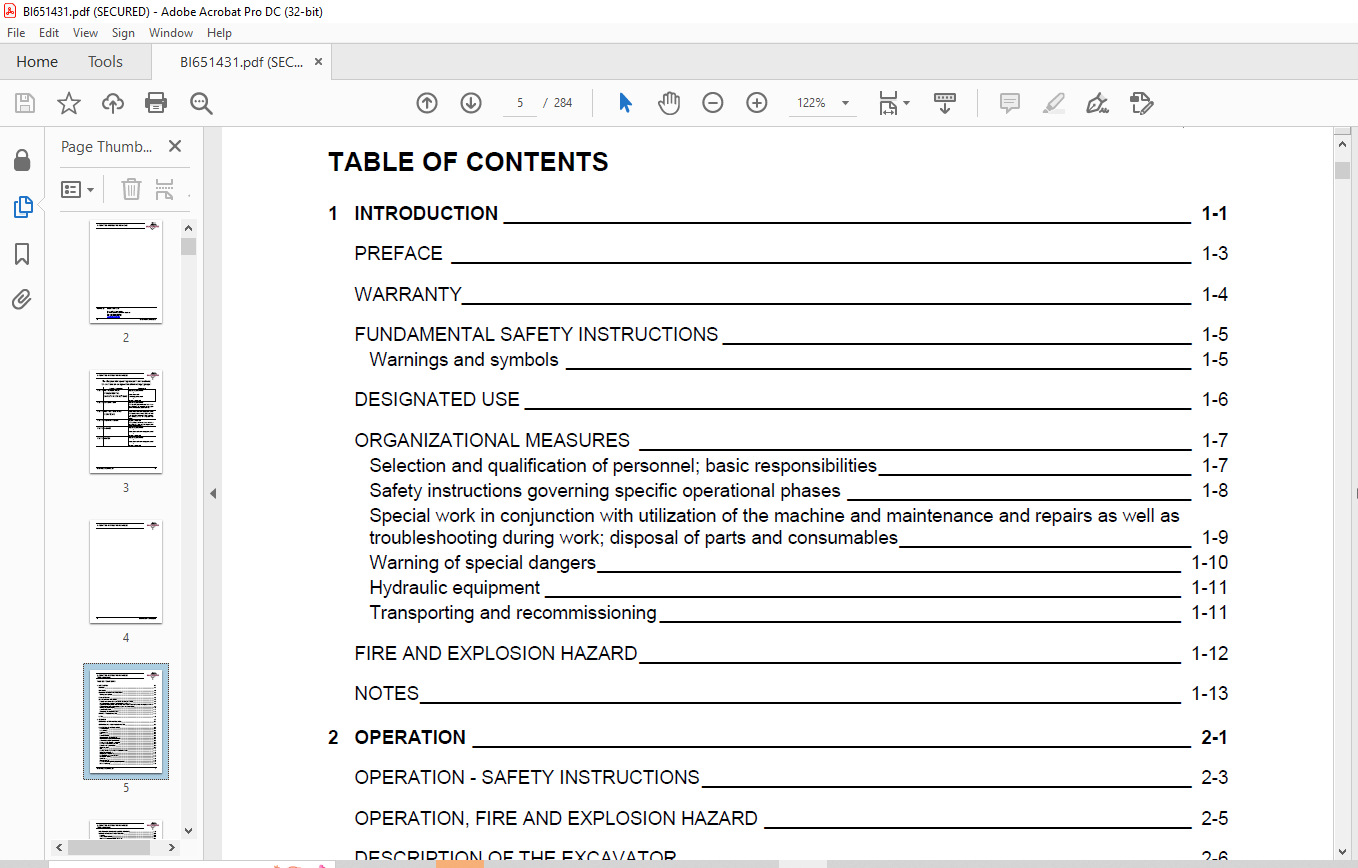Activate the Hand pan tool
Image resolution: width=1358 pixels, height=868 pixels.
coord(669,103)
